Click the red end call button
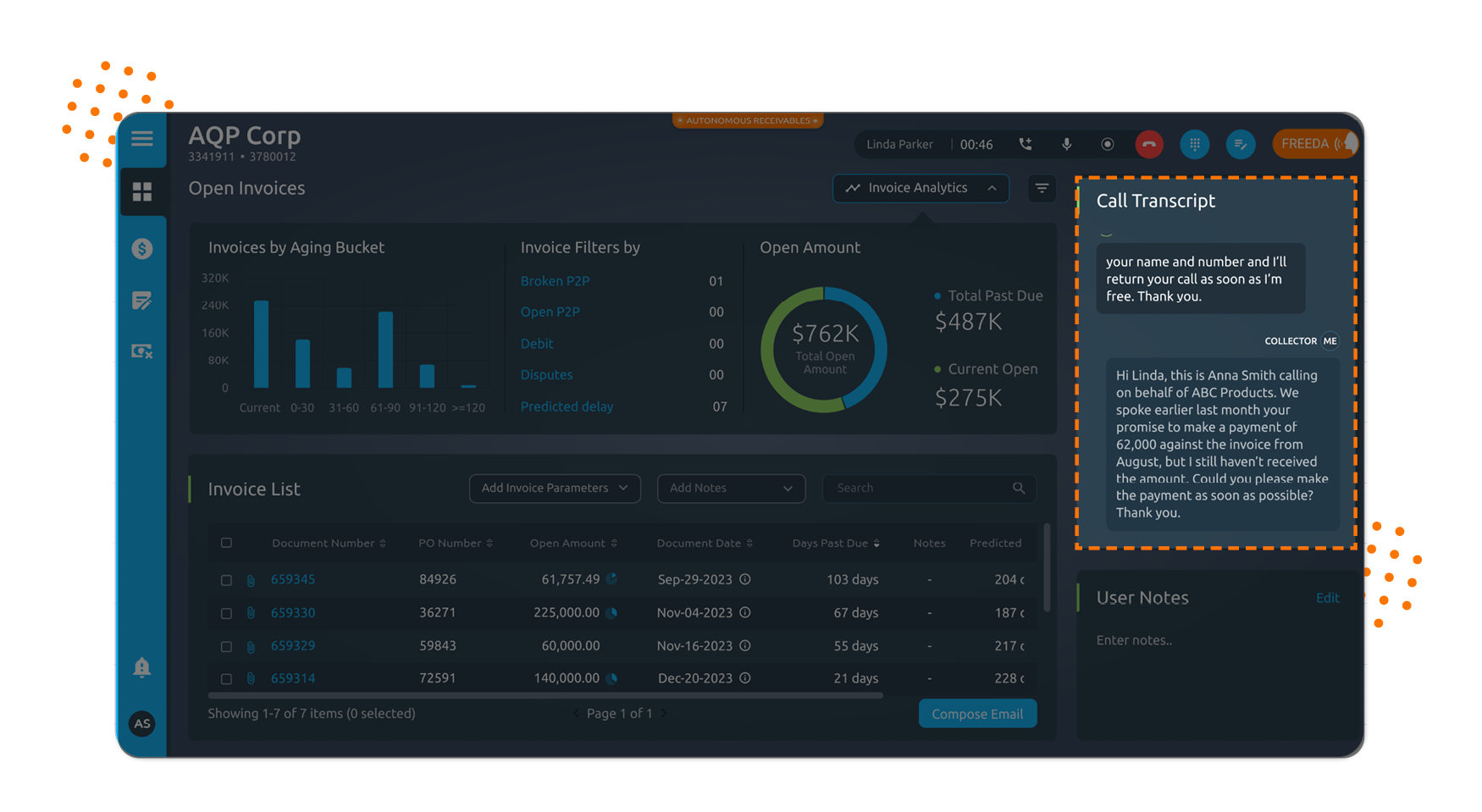The height and width of the screenshot is (812, 1482). pos(1148,145)
